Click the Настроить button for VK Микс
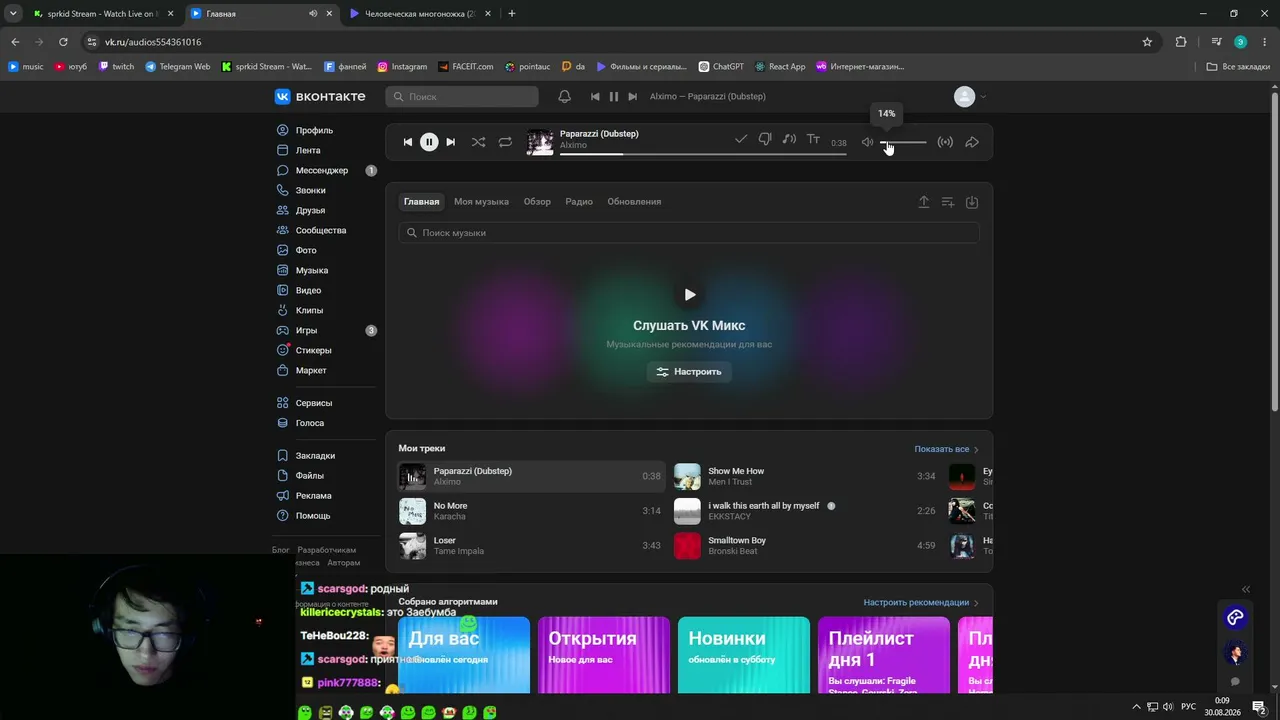The width and height of the screenshot is (1280, 720). tap(689, 371)
